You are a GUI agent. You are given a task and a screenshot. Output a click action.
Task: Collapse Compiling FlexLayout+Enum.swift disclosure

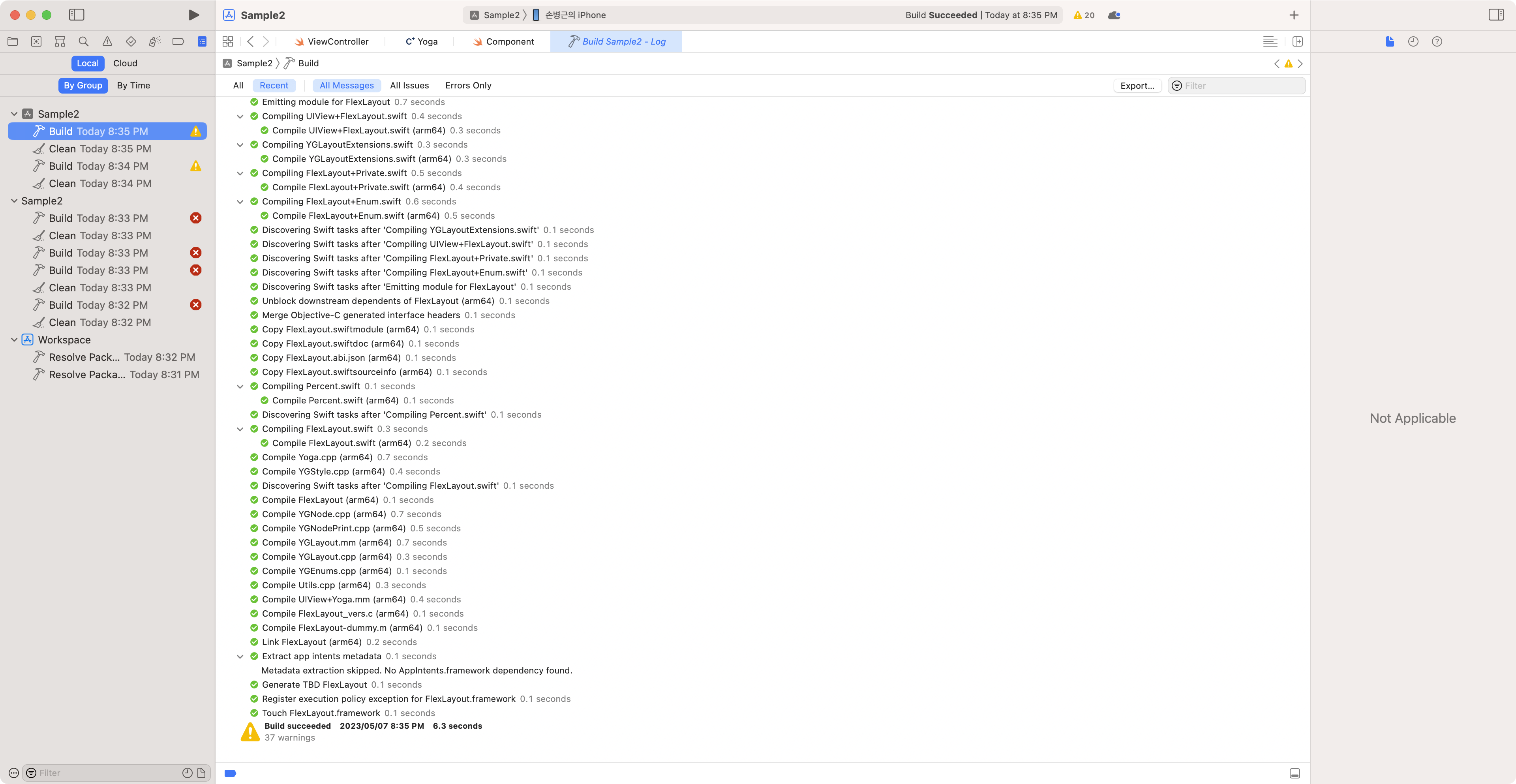[240, 201]
